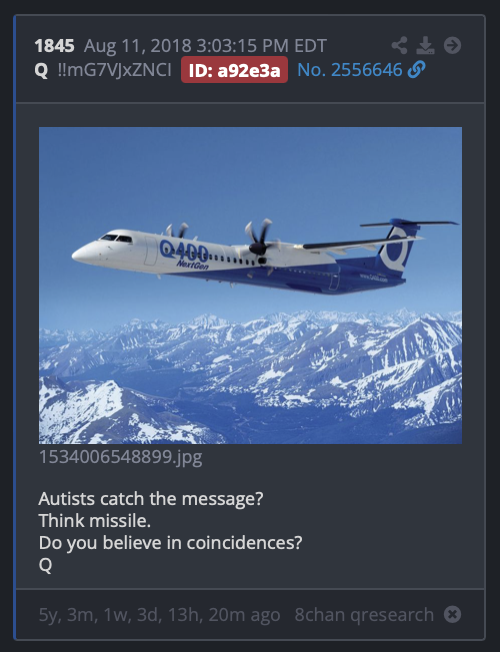500x652 pixels.
Task: Click 'Do you believe in coincidences?' line
Action: 171,543
